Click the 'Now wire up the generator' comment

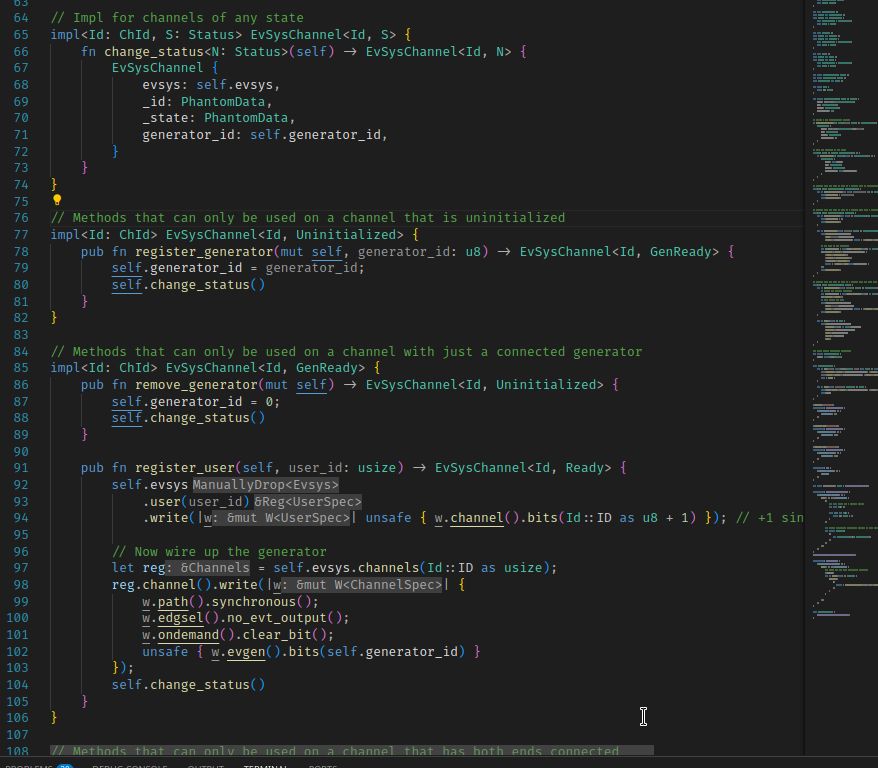[x=219, y=551]
